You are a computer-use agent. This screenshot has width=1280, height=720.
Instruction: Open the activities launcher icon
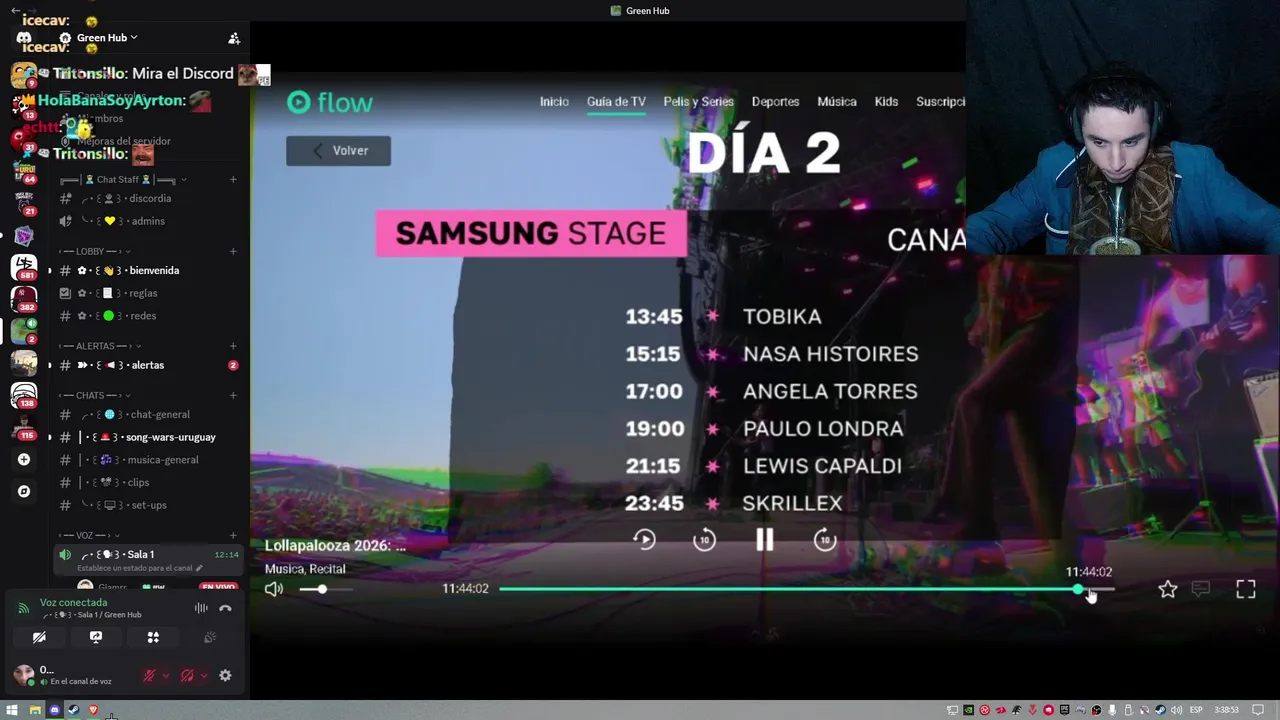(x=153, y=637)
